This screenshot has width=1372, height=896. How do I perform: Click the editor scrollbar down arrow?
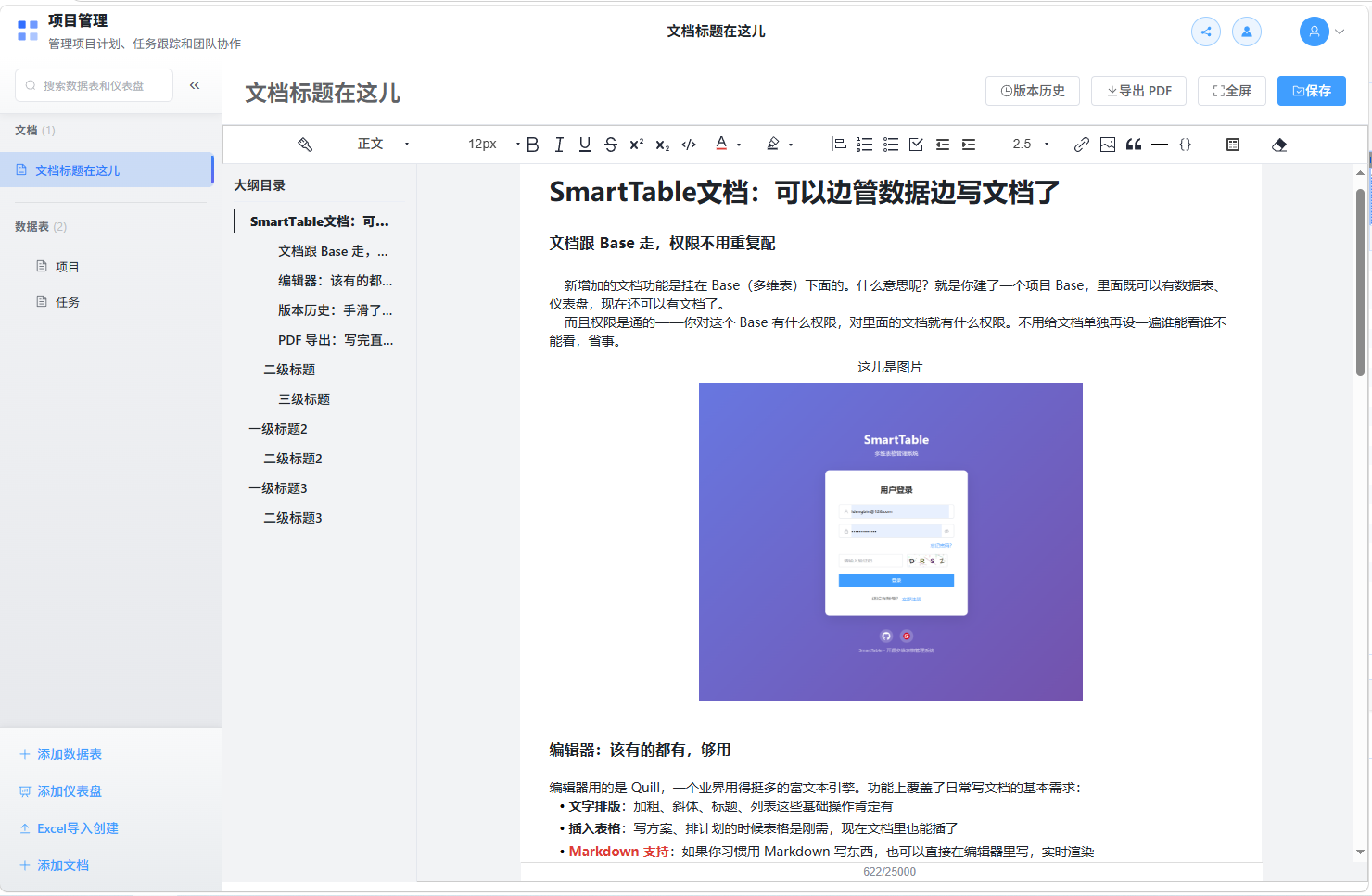tap(1360, 852)
